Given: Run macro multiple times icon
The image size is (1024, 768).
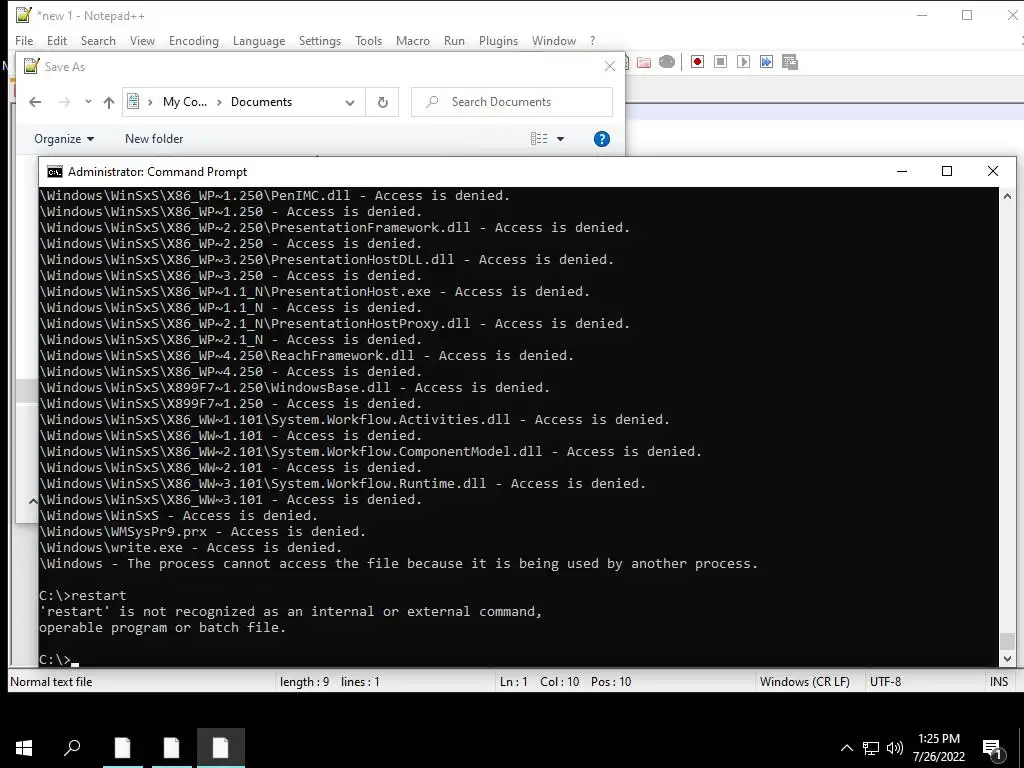Looking at the screenshot, I should [766, 62].
